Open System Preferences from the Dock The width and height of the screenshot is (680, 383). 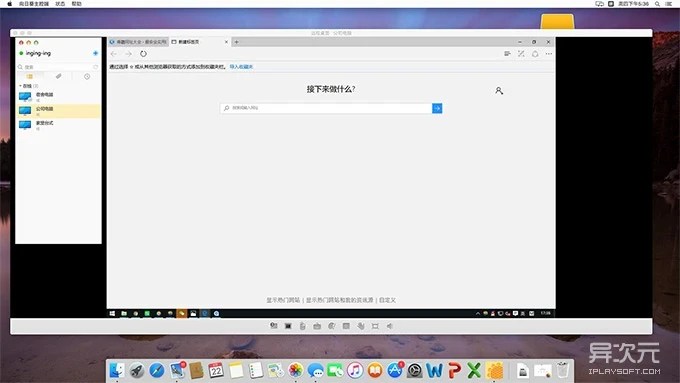415,370
